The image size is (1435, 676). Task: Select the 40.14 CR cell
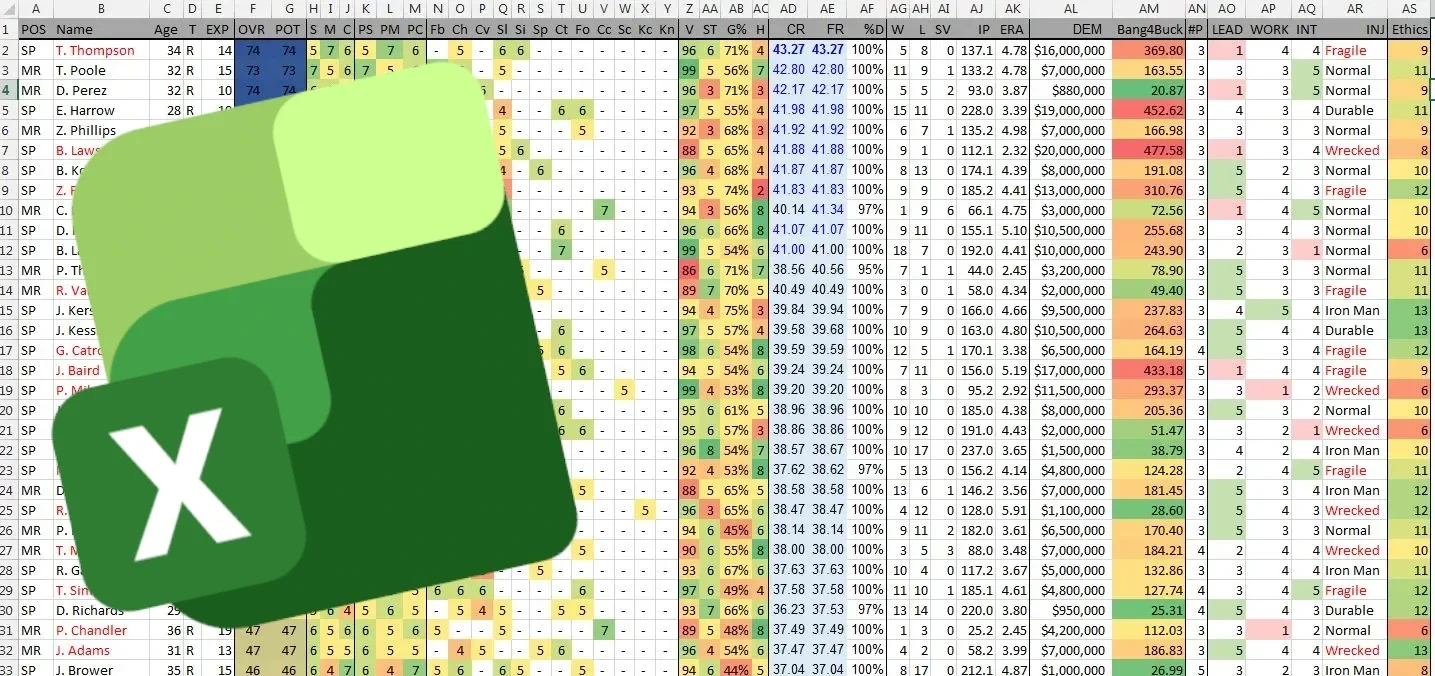(x=789, y=210)
